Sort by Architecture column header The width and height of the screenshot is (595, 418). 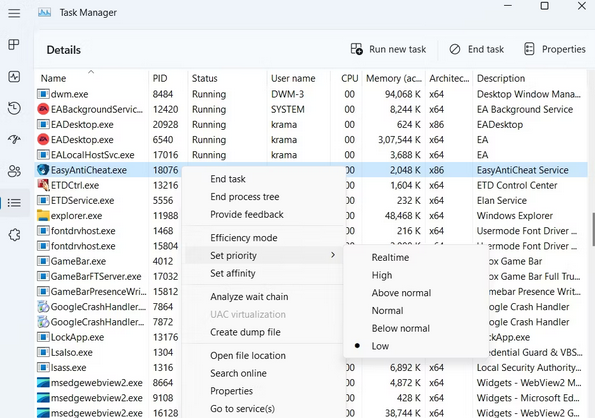(x=449, y=78)
